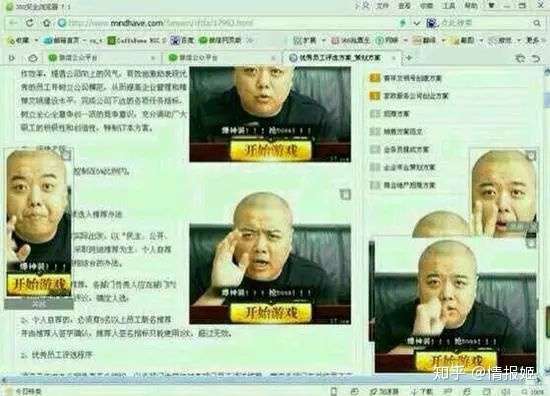Expand the 截图 dropdown arrow
This screenshot has height=396, width=550.
coord(481,41)
